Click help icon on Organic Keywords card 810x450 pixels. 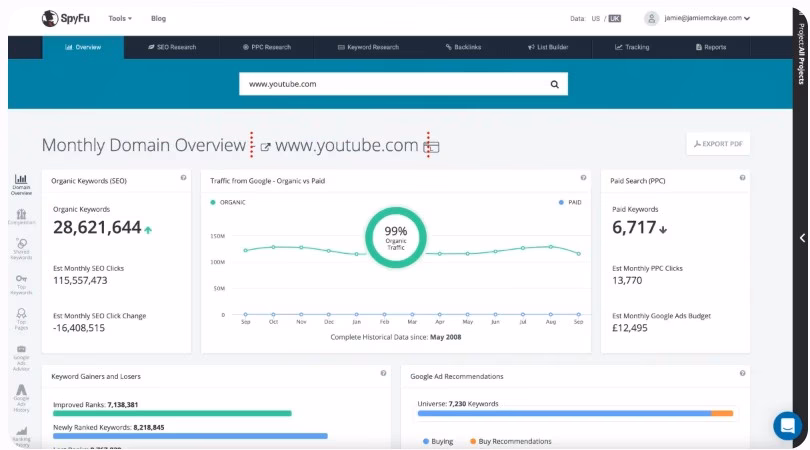coord(183,178)
